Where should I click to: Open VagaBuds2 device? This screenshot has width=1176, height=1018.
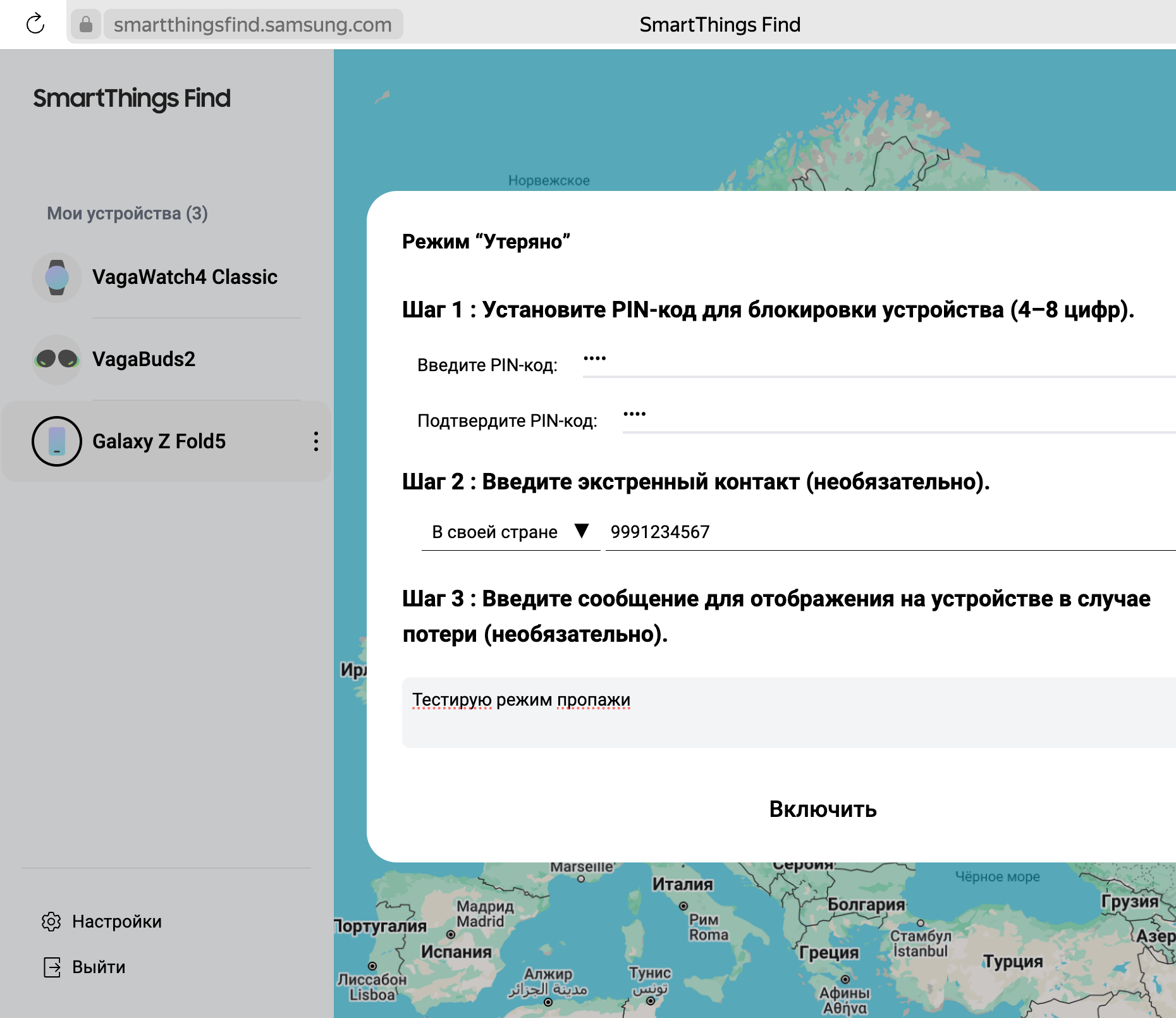point(144,359)
